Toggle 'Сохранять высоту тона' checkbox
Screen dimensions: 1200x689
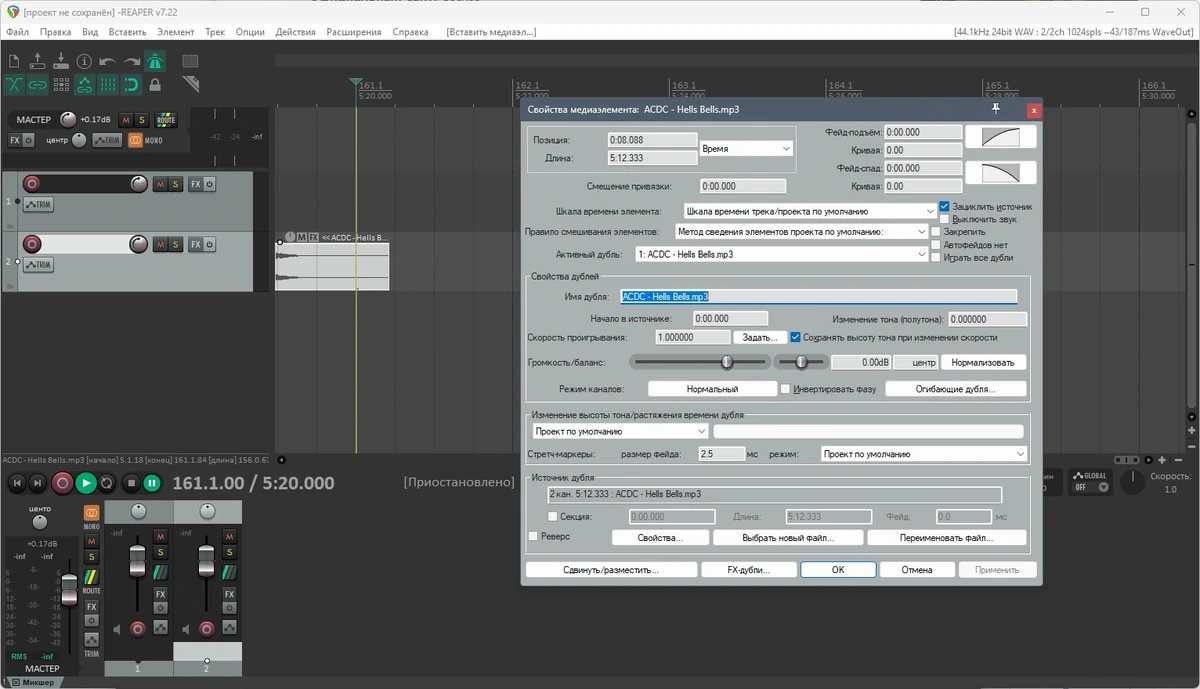[795, 338]
